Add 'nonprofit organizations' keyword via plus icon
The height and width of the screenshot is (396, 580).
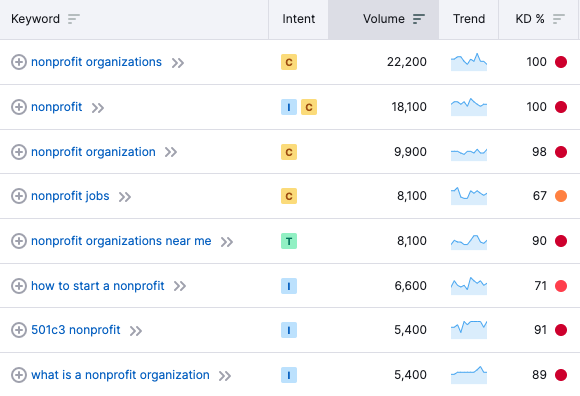(x=18, y=62)
